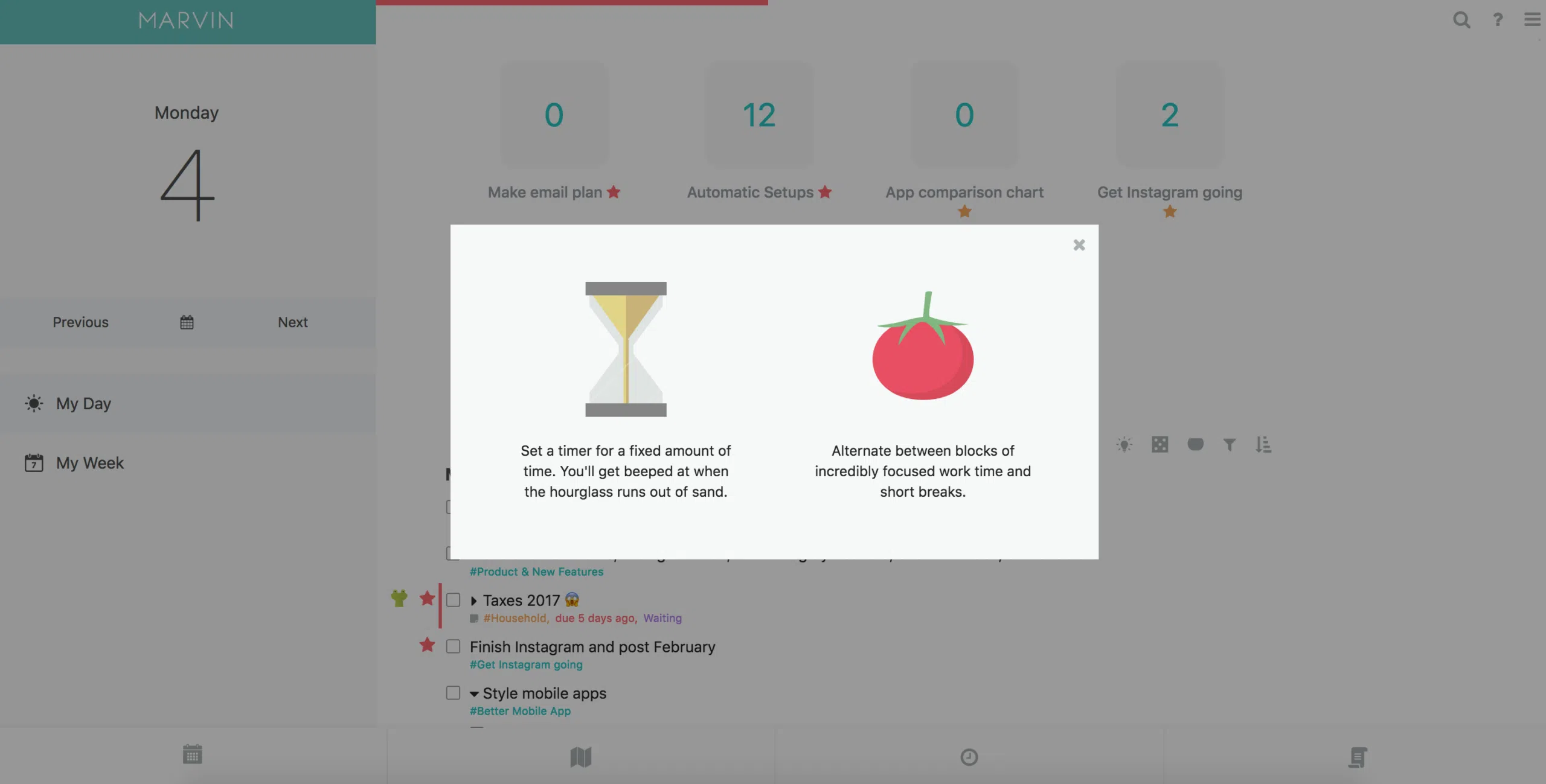Image resolution: width=1546 pixels, height=784 pixels.
Task: Click the Previous navigation button
Action: click(80, 322)
